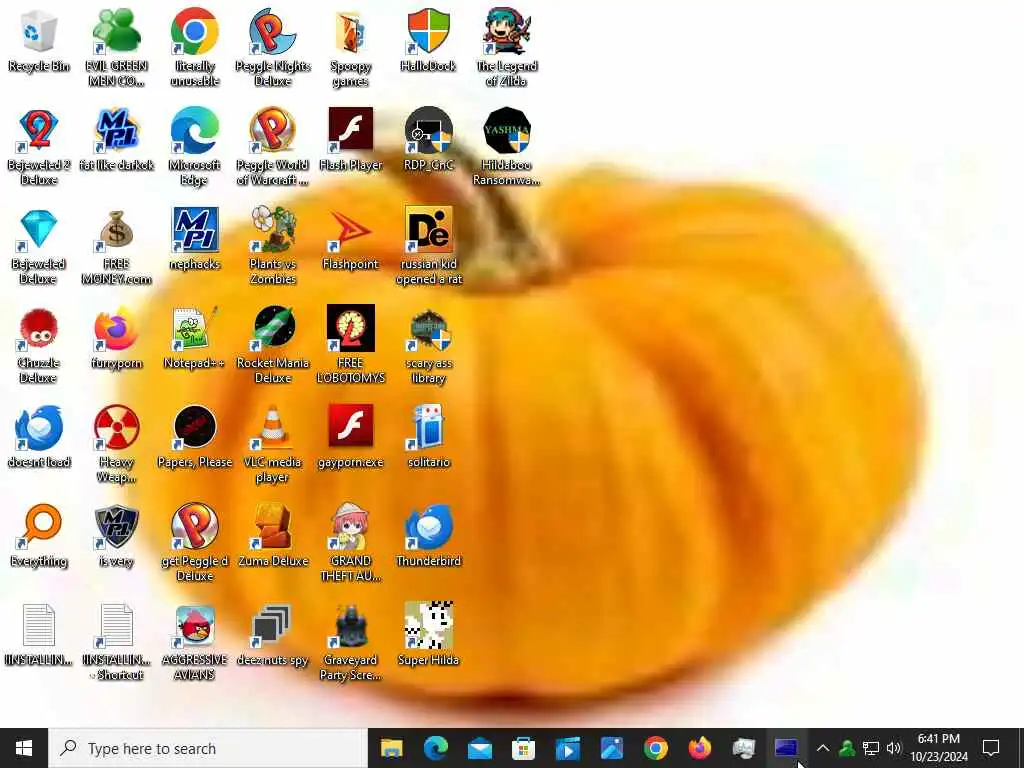This screenshot has width=1024, height=768.
Task: Open the Mail app on the taskbar
Action: pos(480,748)
